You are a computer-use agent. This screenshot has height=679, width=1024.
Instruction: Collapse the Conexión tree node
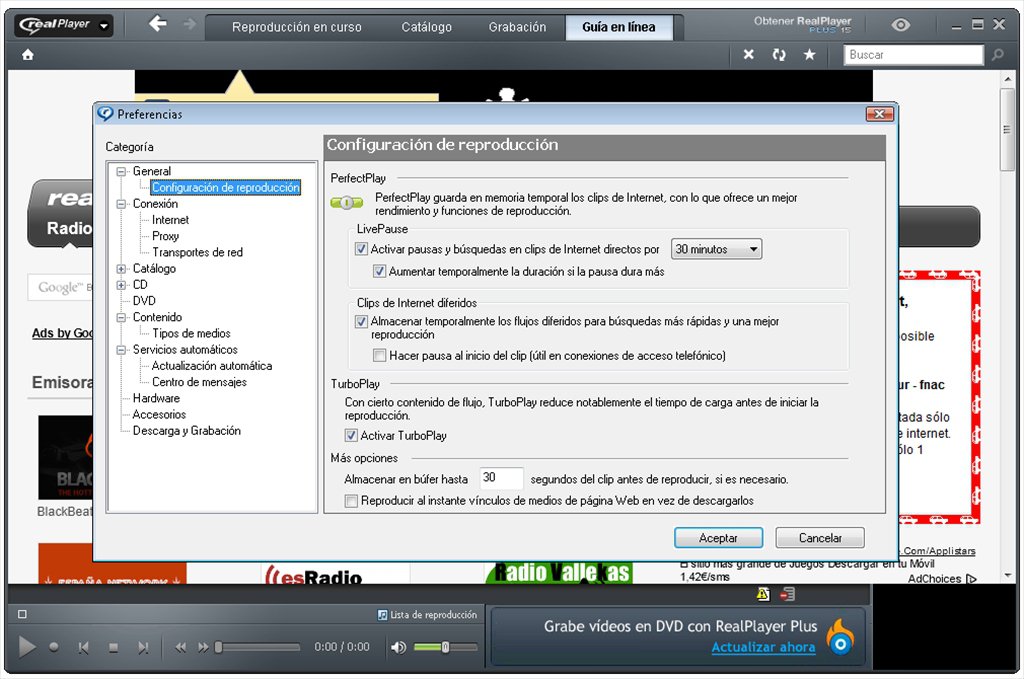tap(121, 204)
